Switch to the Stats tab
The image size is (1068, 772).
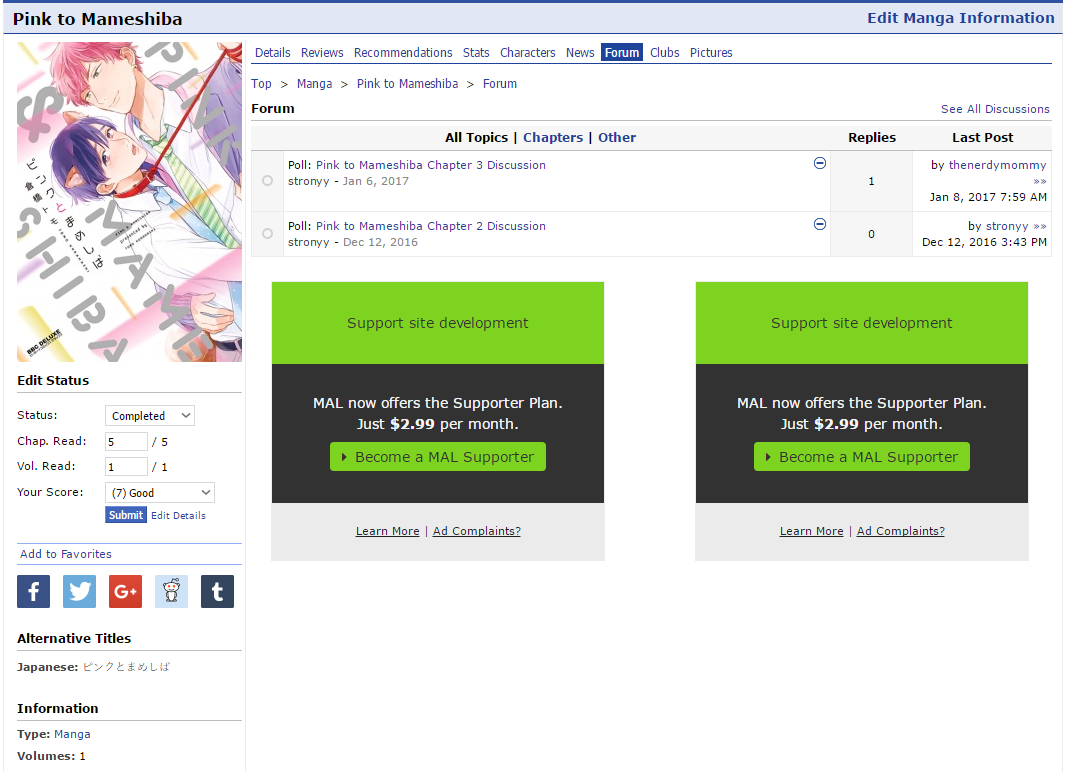click(476, 52)
